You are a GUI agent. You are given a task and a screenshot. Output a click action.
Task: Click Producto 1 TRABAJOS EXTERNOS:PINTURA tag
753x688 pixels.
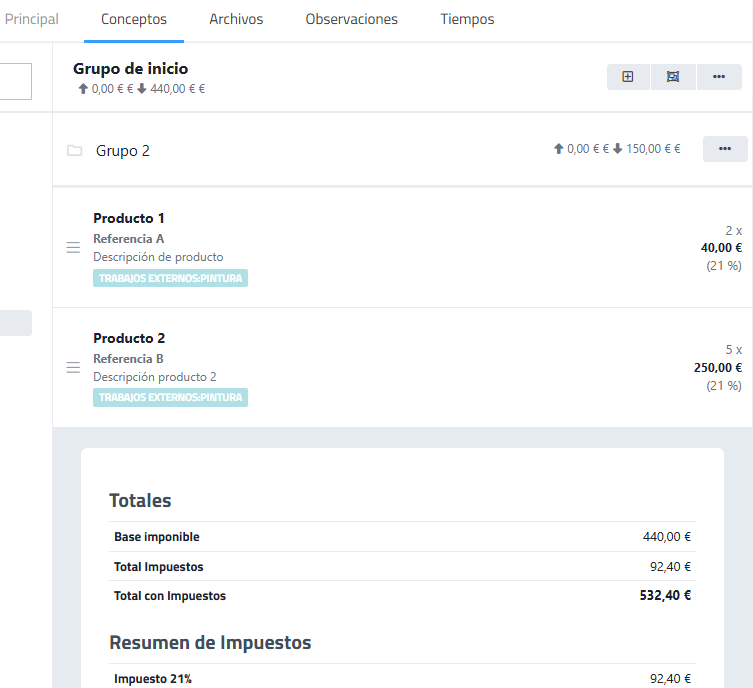pos(170,278)
